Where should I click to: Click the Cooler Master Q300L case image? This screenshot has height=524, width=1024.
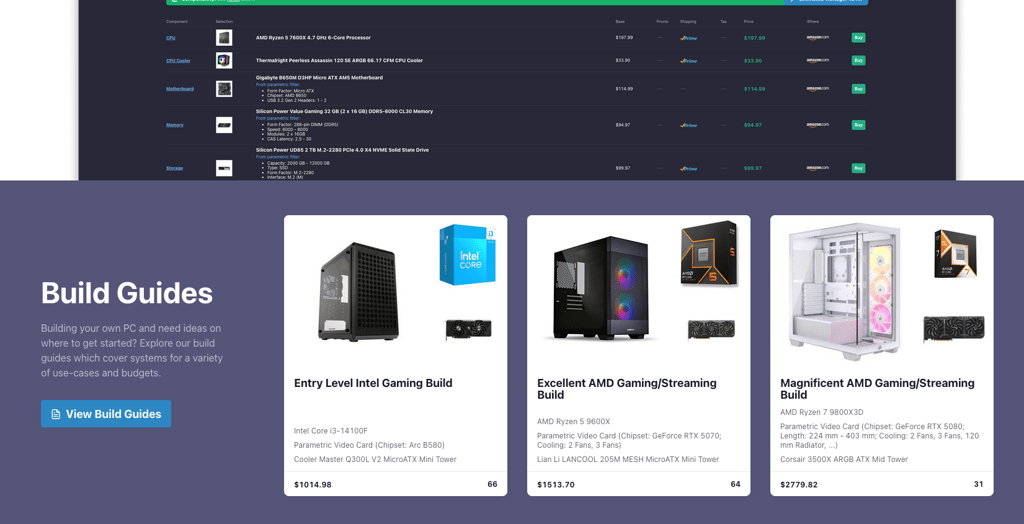point(359,292)
